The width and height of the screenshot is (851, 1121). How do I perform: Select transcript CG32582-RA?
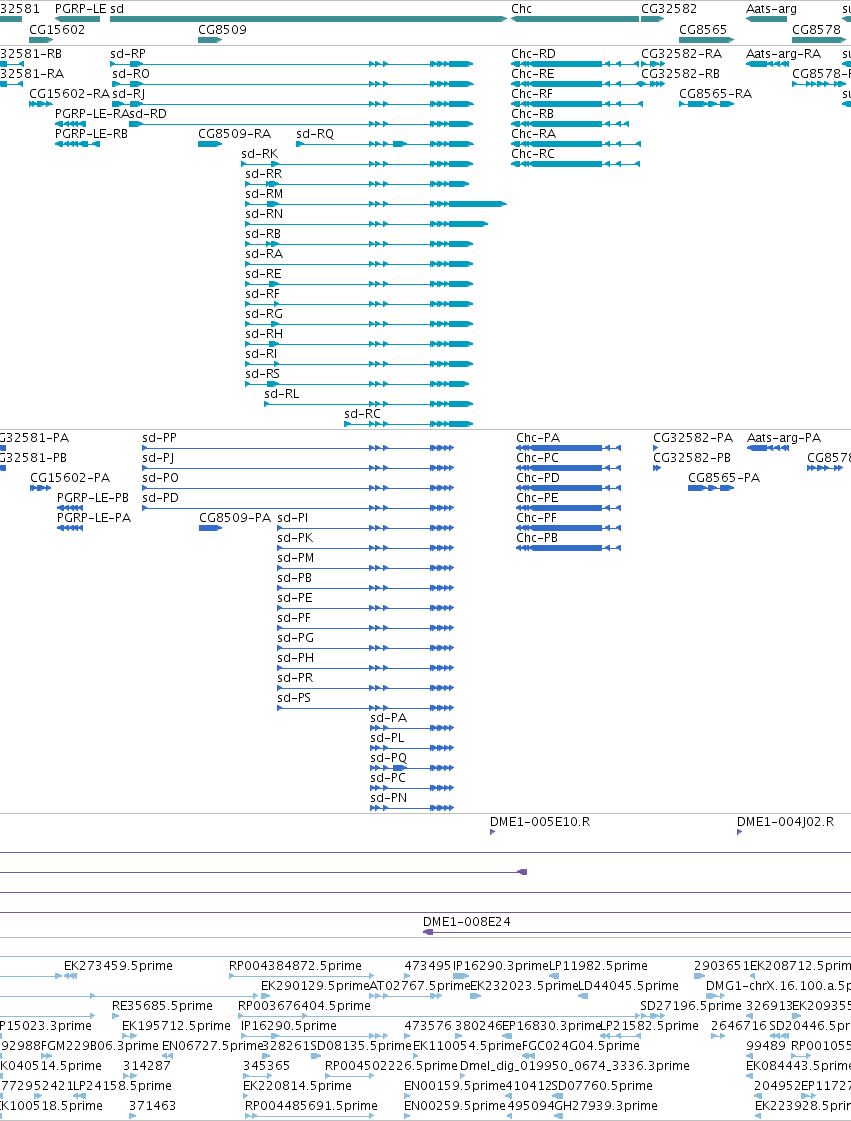[x=682, y=54]
